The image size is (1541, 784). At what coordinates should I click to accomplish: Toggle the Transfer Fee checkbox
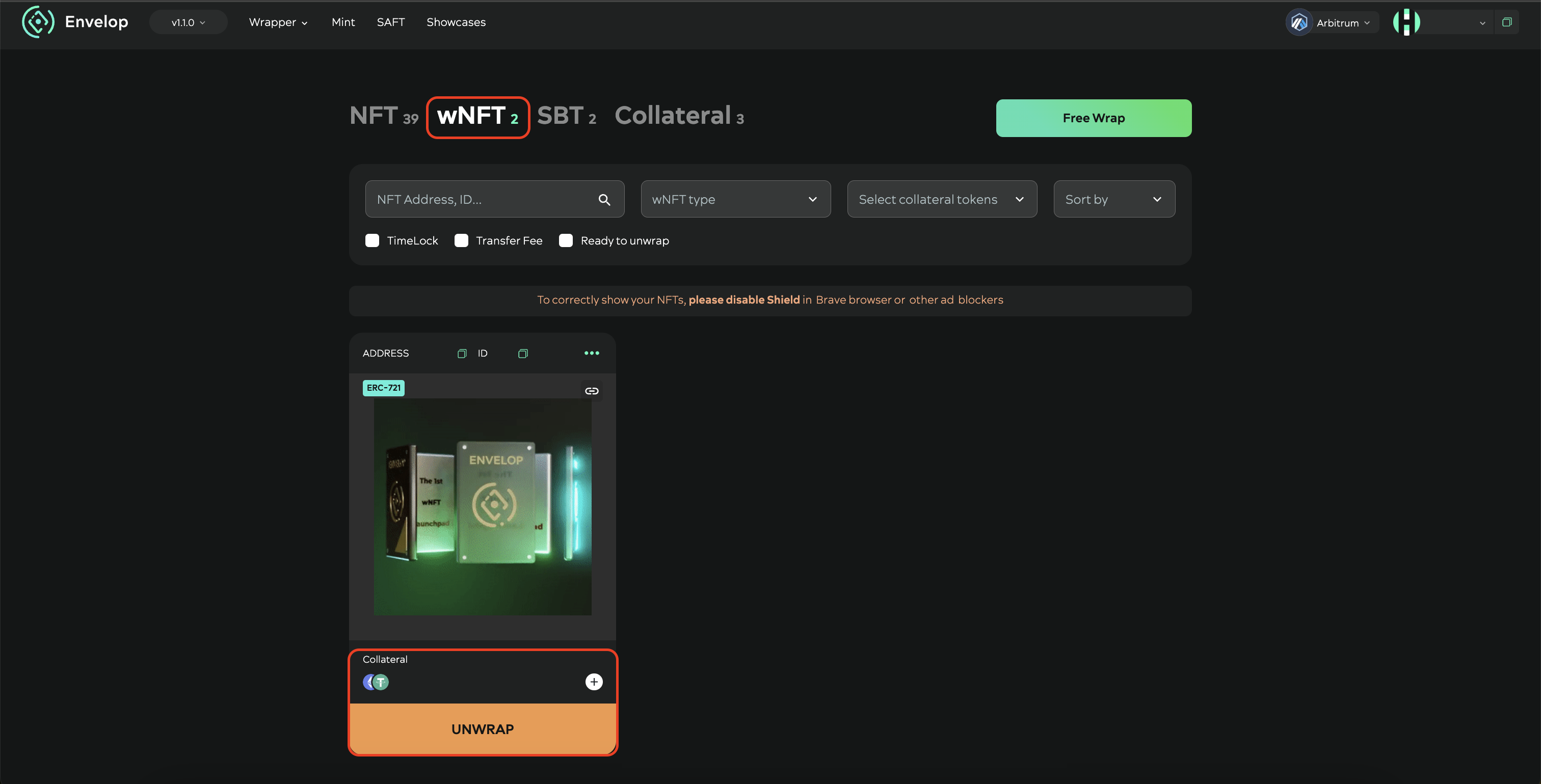click(x=461, y=240)
